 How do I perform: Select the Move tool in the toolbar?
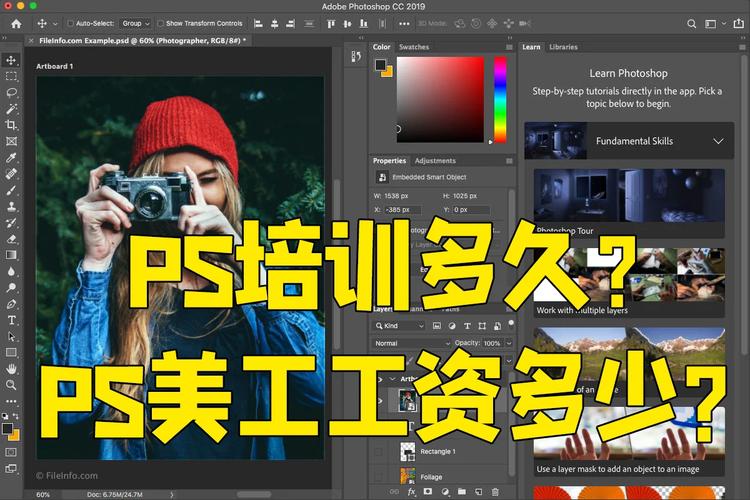pyautogui.click(x=11, y=60)
